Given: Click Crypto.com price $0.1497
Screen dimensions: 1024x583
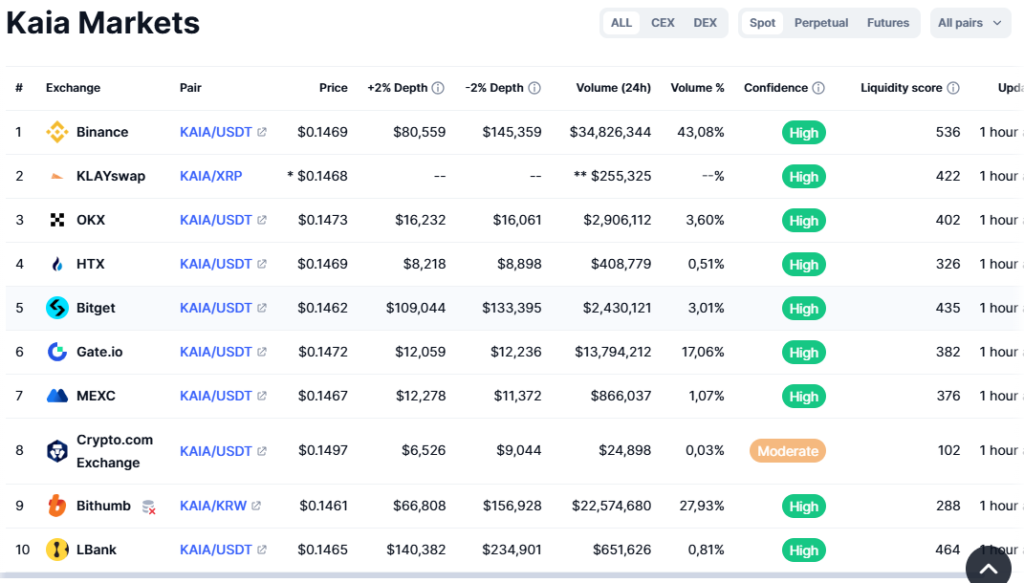Looking at the screenshot, I should (x=323, y=450).
